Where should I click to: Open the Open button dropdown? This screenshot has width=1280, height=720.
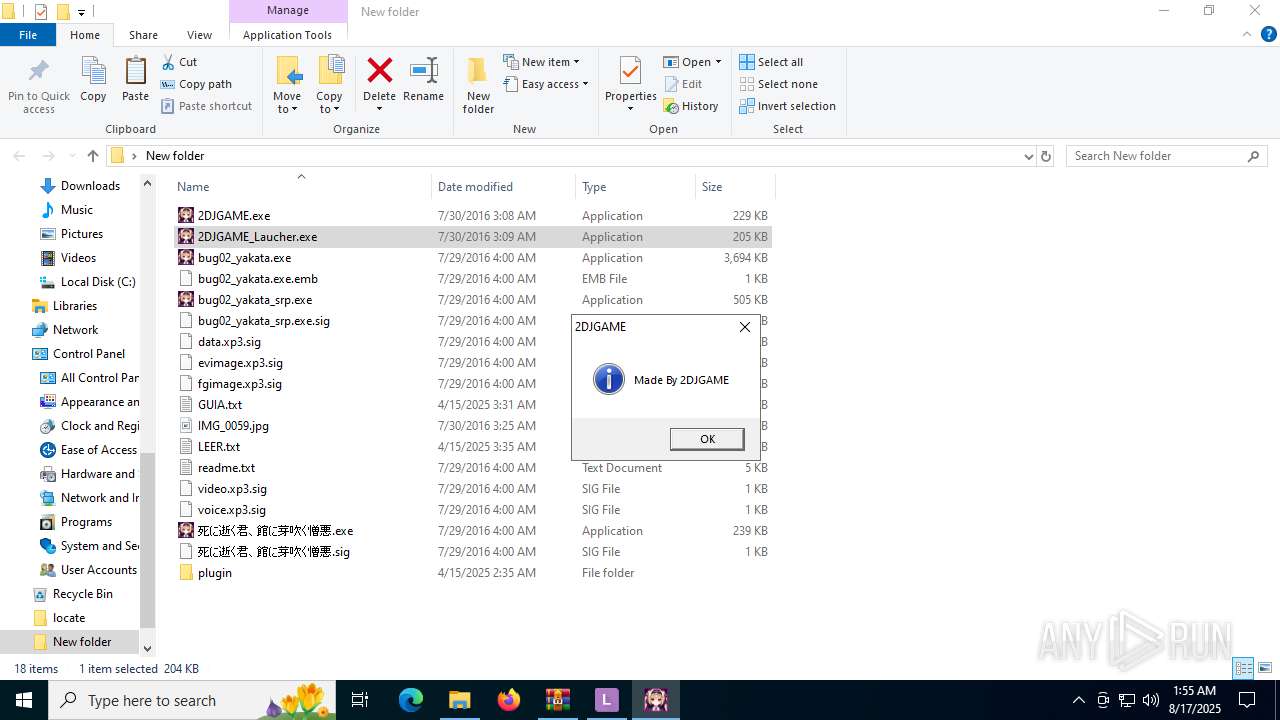coord(718,62)
